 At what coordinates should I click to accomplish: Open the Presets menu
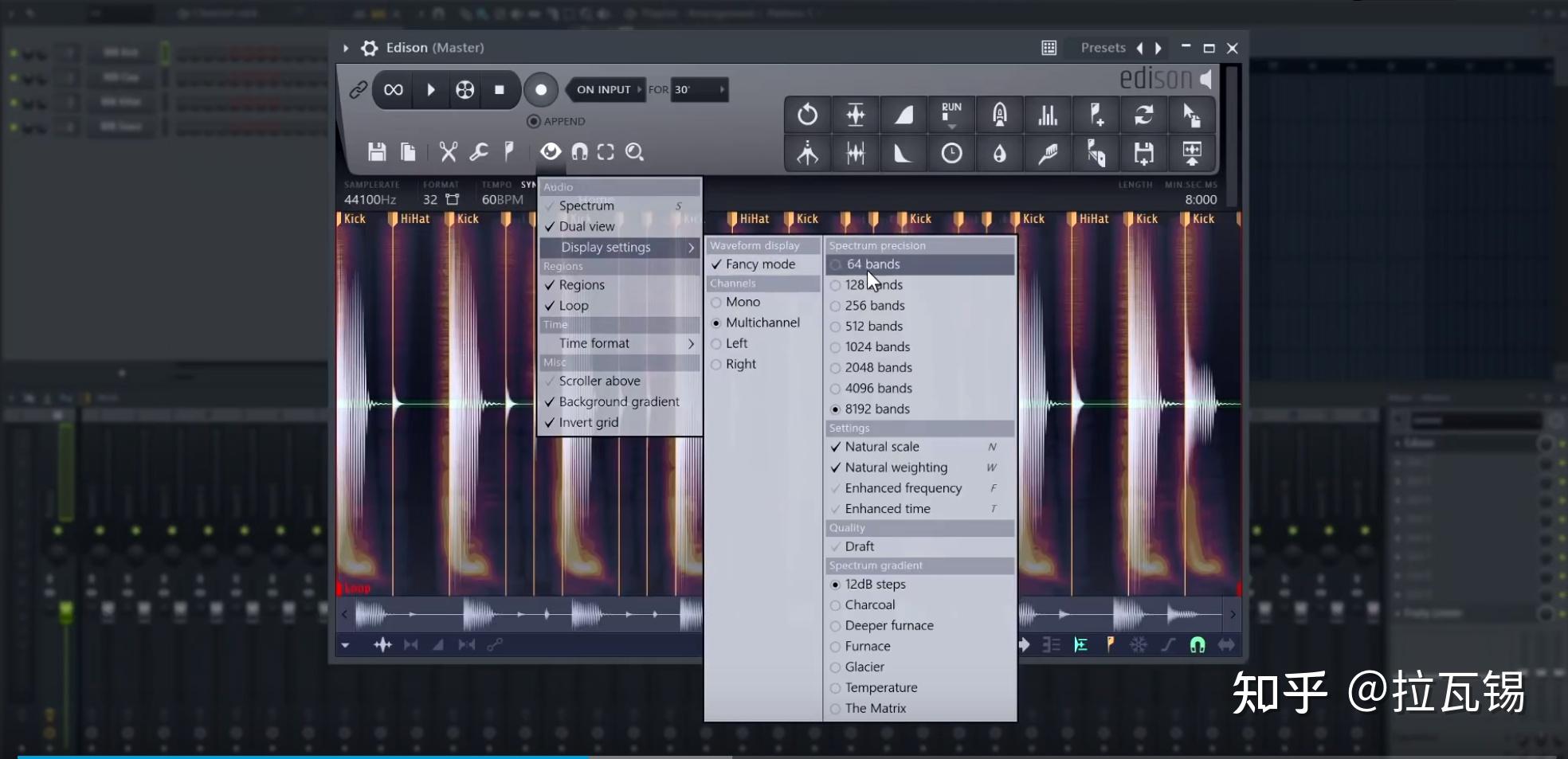pos(1103,48)
